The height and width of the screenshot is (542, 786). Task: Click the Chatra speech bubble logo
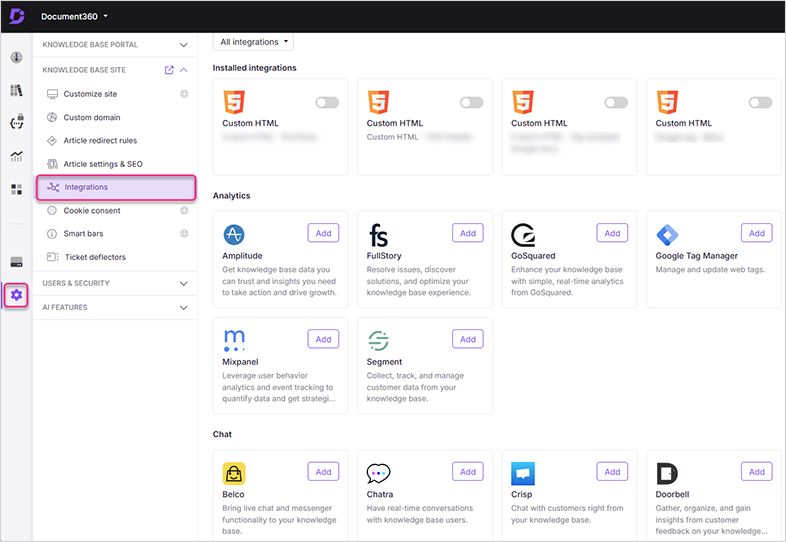pyautogui.click(x=378, y=473)
